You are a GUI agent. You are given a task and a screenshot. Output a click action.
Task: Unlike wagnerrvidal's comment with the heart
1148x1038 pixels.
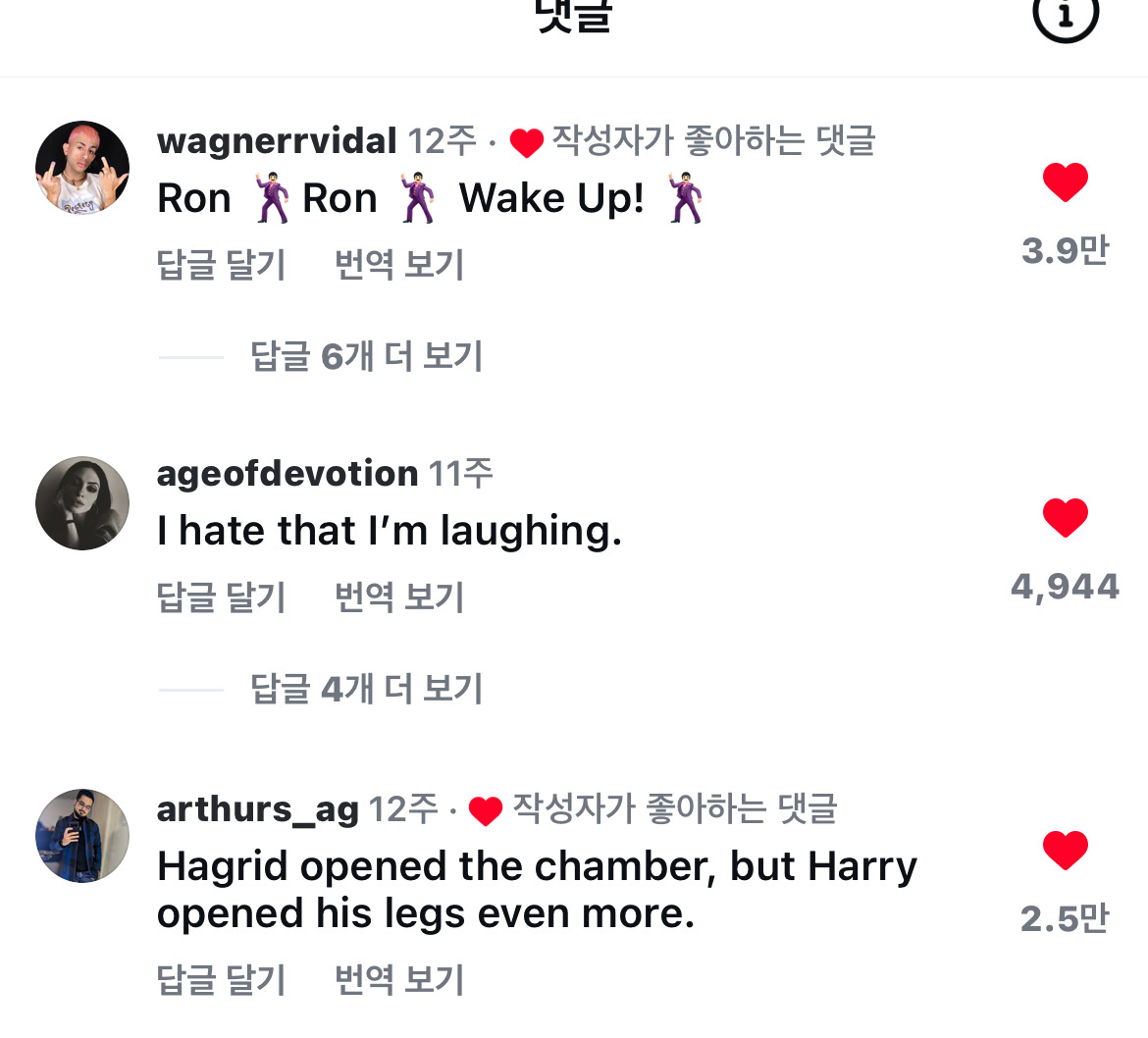(1065, 183)
